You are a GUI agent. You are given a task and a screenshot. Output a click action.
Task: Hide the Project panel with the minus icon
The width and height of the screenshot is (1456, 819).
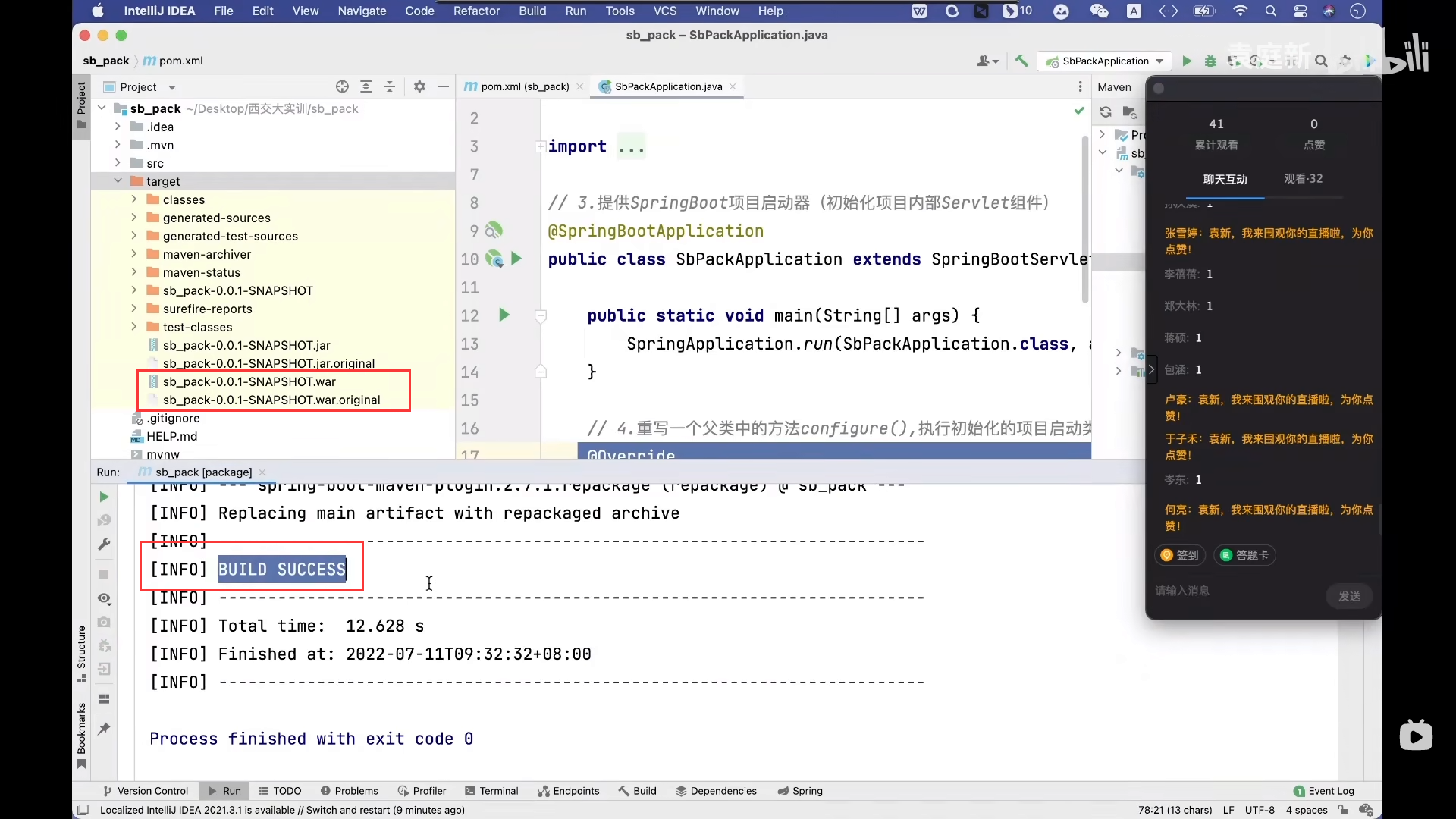[443, 87]
